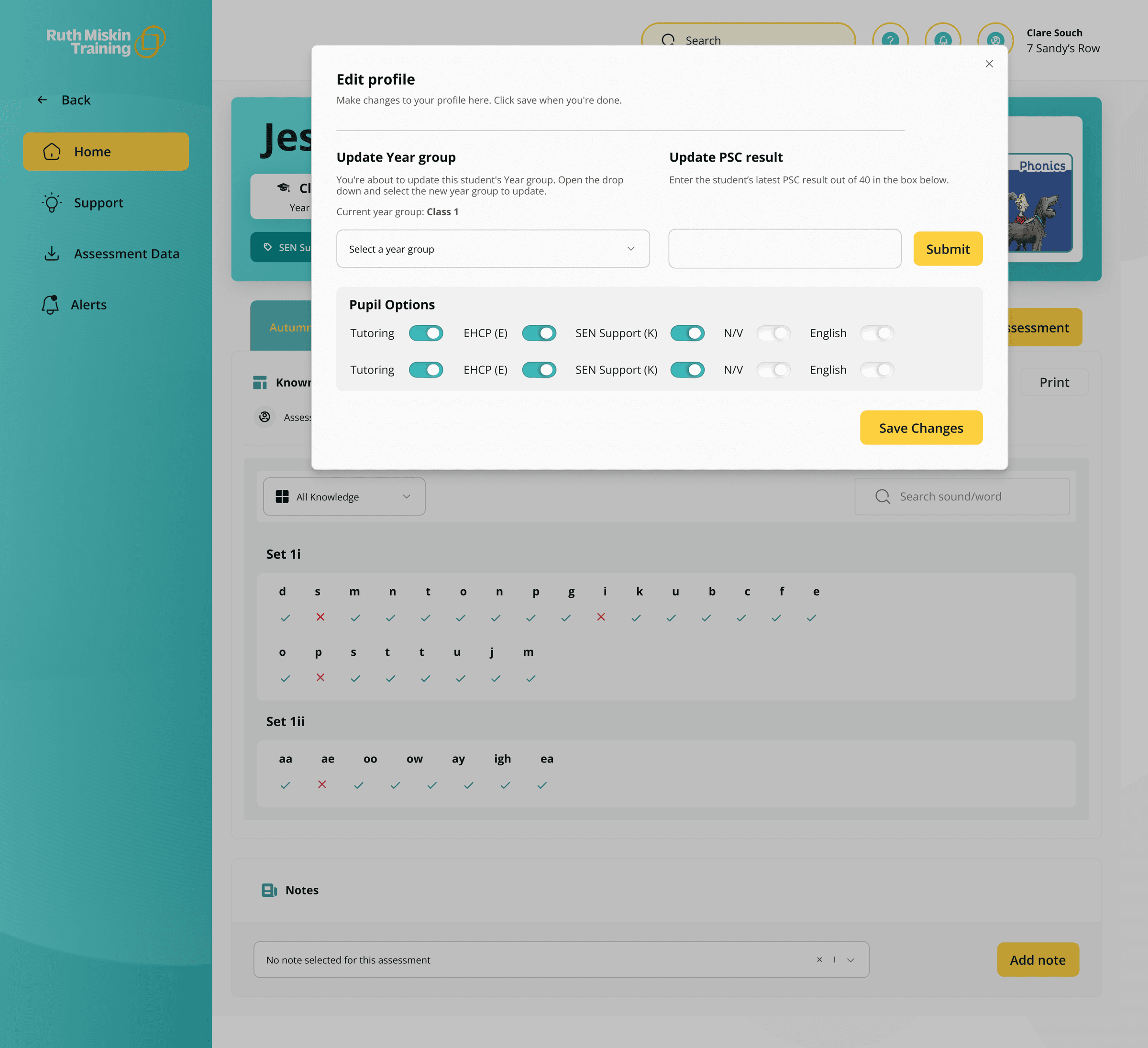Click the Home house icon
The width and height of the screenshot is (1148, 1048).
tap(52, 152)
